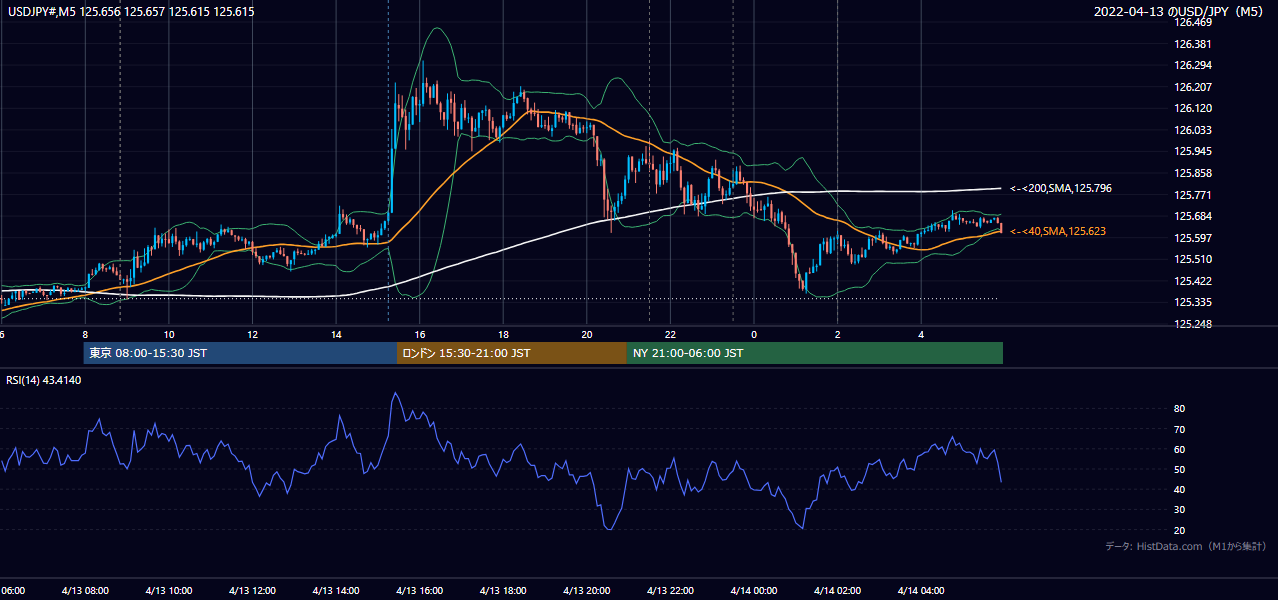Click the price axis value 126.294
This screenshot has width=1278, height=600.
1192,65
